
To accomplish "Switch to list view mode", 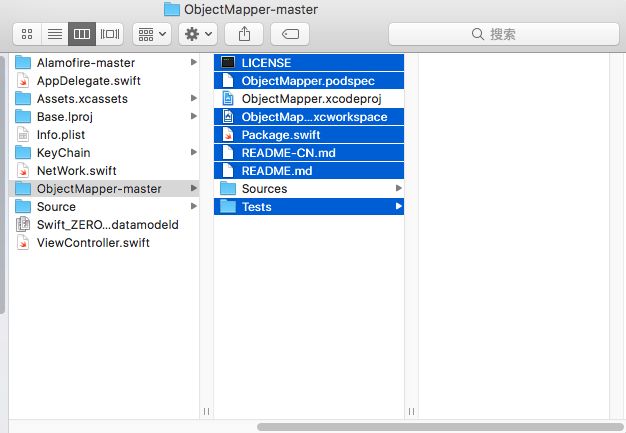I will (x=55, y=34).
